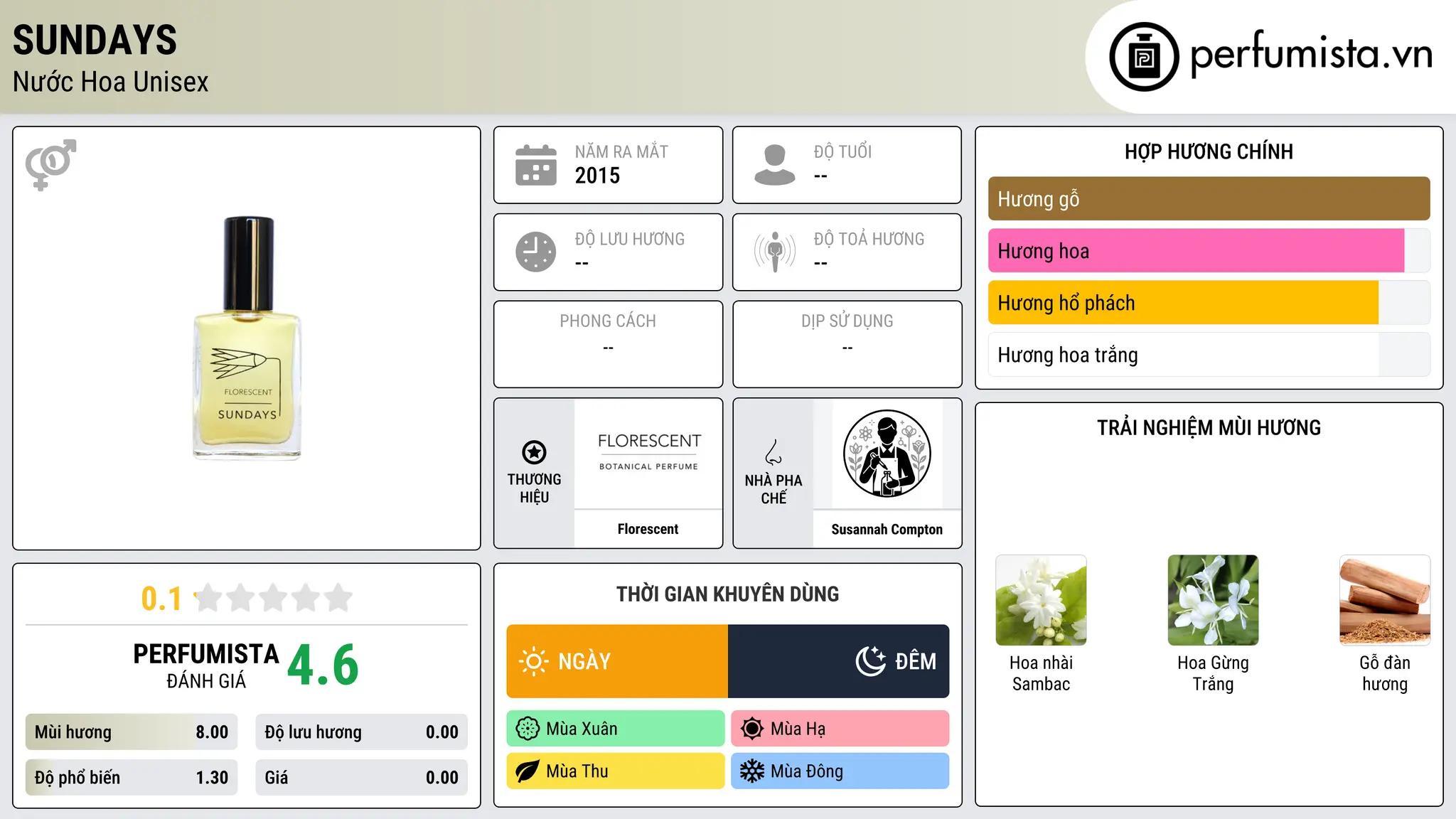Viewport: 1456px width, 819px height.
Task: Choose the Mùa Xuân season chip
Action: (x=616, y=729)
